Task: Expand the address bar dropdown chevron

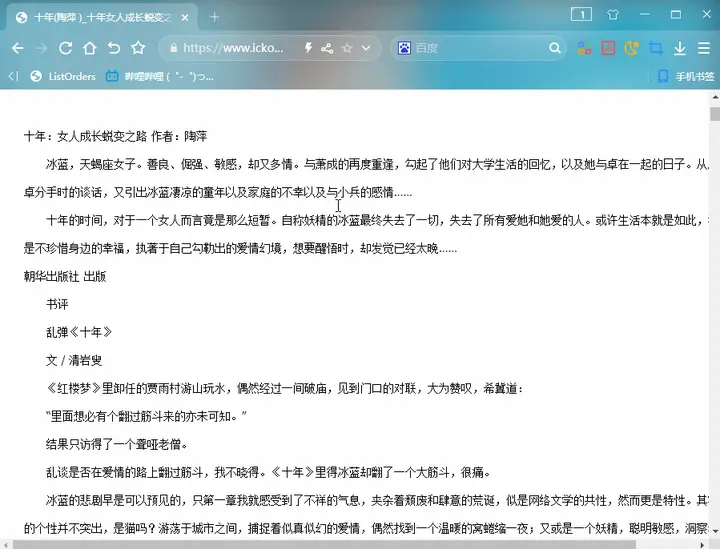Action: pyautogui.click(x=366, y=48)
